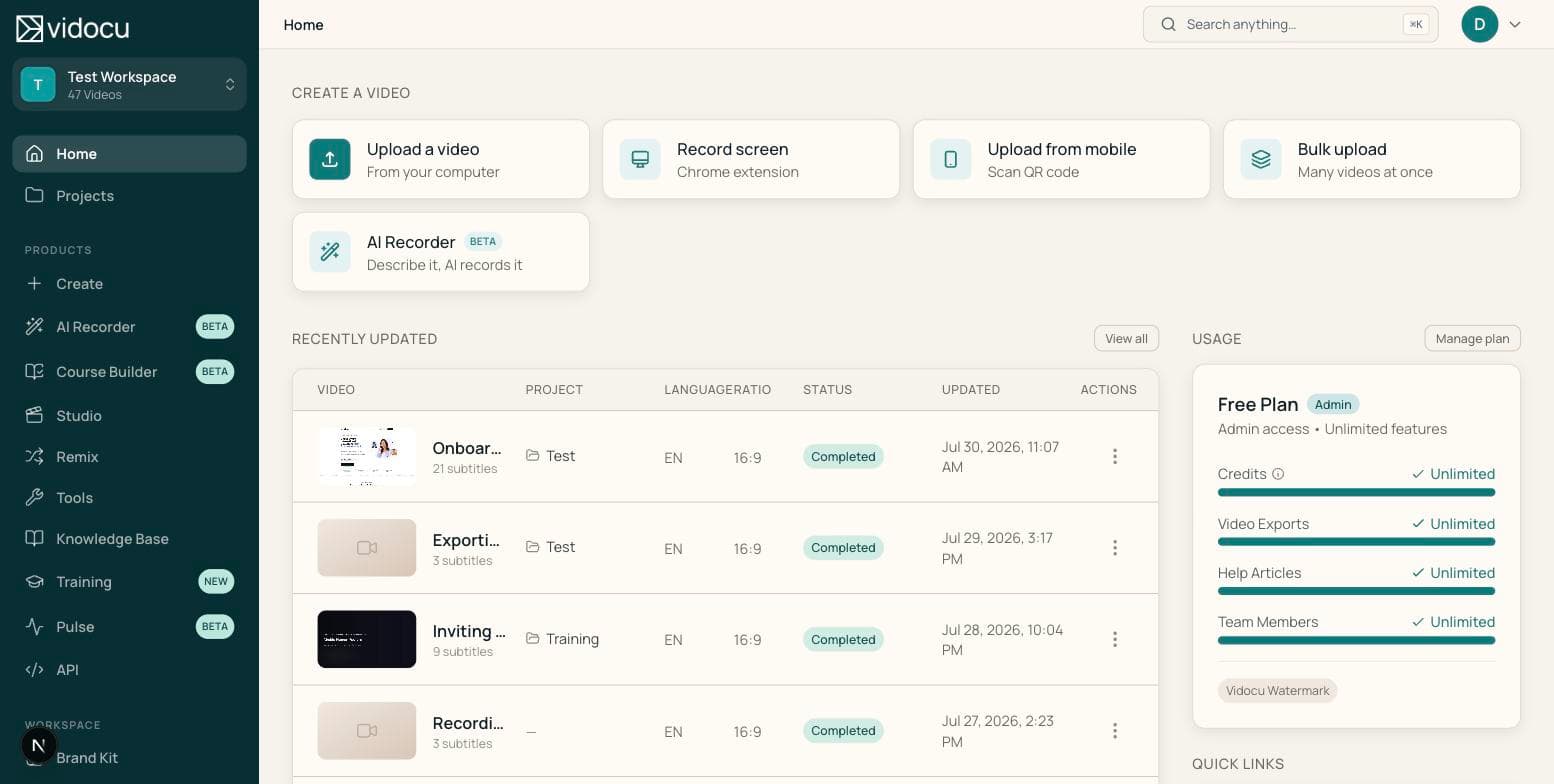Navigate to Brand Kit in sidebar
Viewport: 1554px width, 784px height.
(x=130, y=758)
